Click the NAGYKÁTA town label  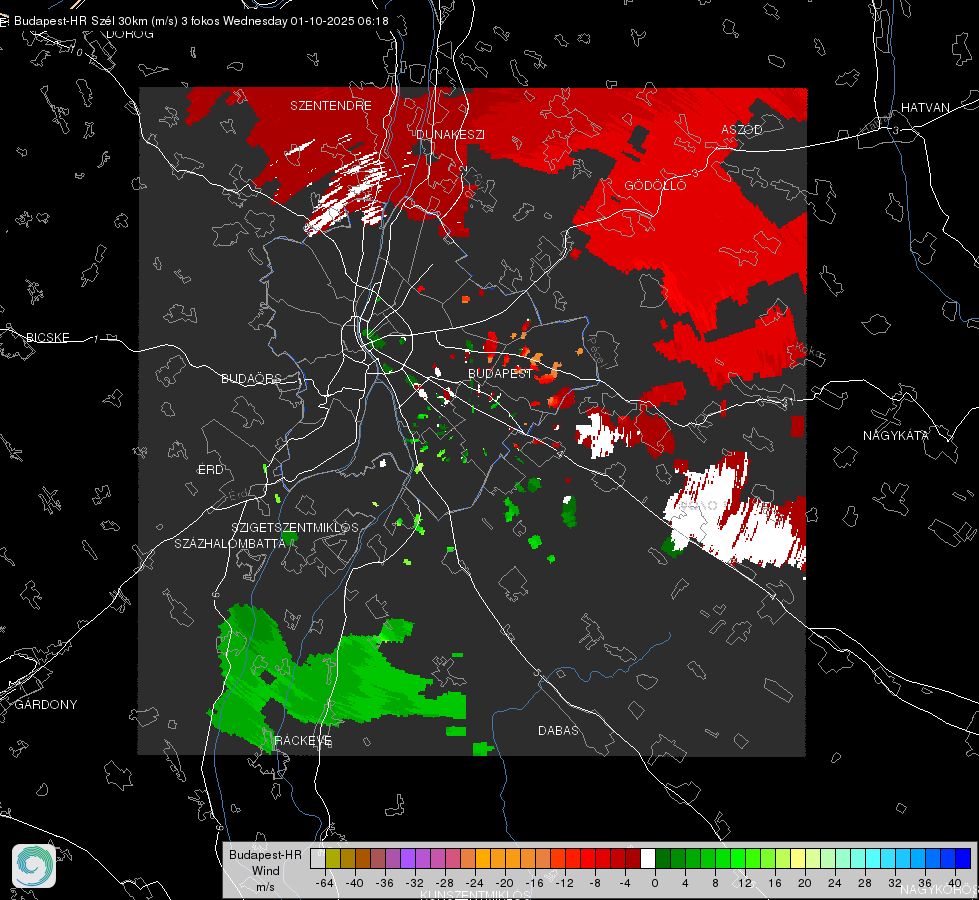[895, 435]
